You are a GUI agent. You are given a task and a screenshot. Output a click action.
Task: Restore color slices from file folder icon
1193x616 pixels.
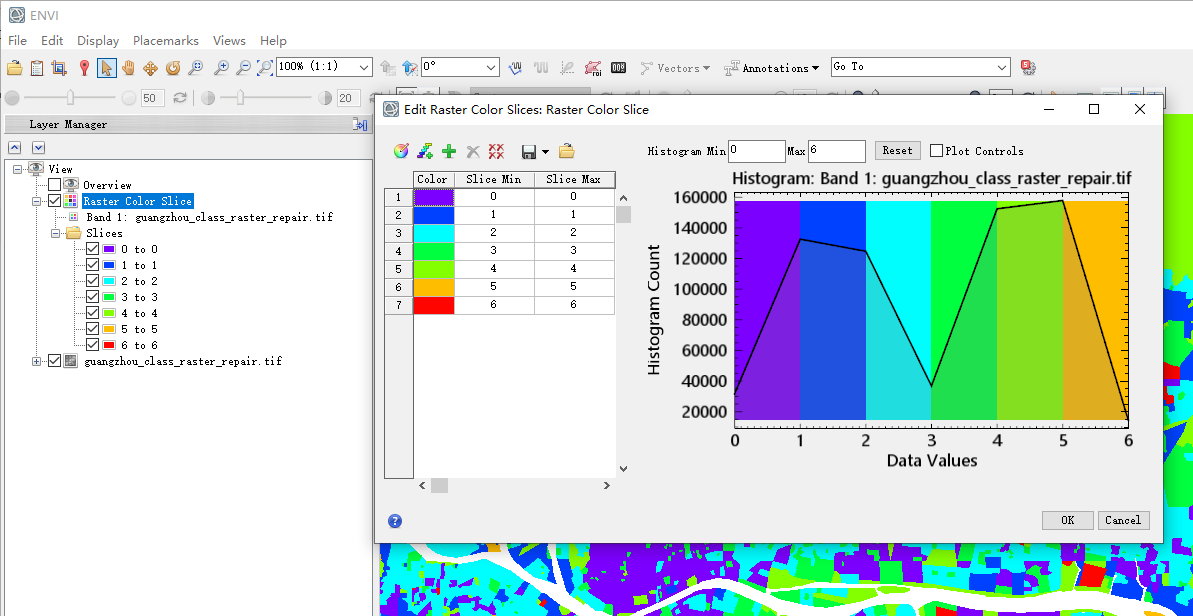tap(566, 151)
